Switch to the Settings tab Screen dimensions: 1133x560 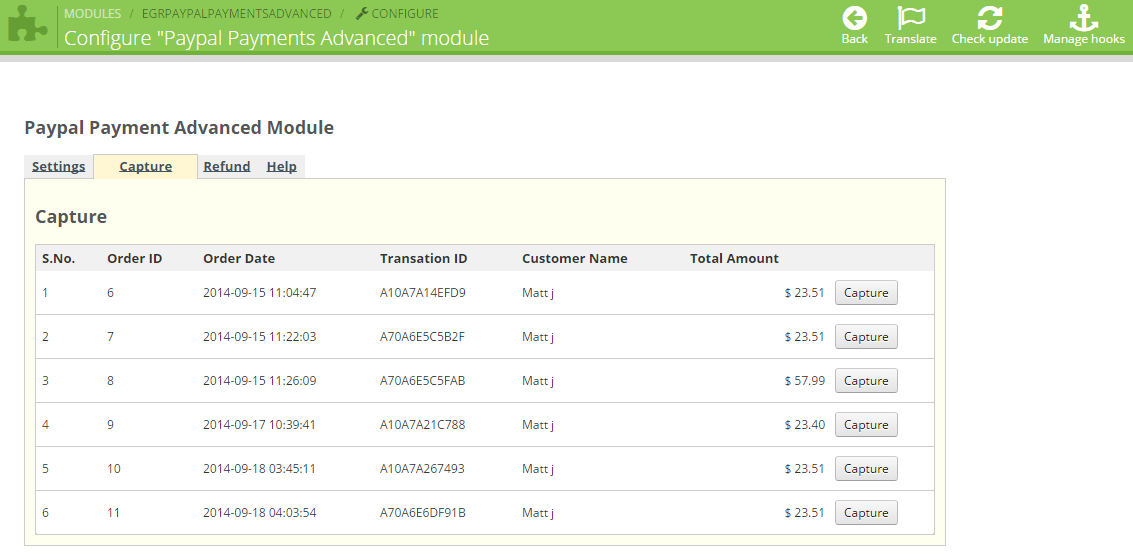[59, 166]
